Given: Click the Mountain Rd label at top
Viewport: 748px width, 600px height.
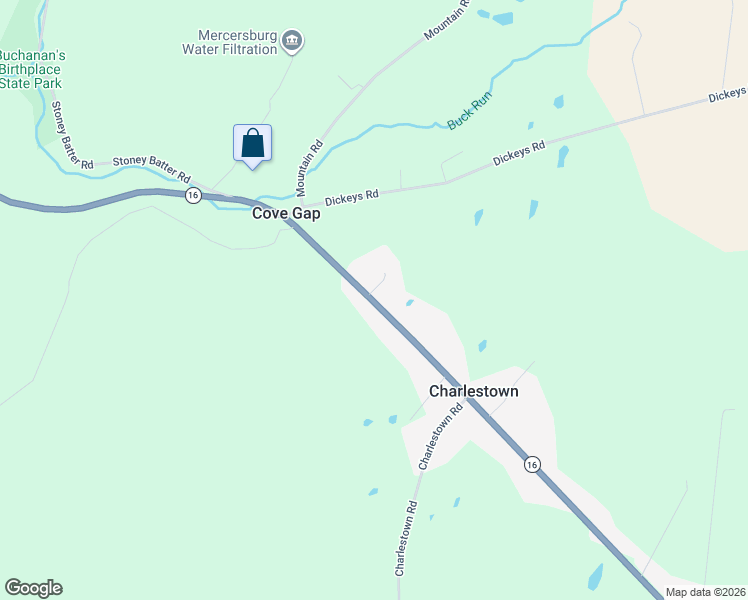Looking at the screenshot, I should [447, 19].
